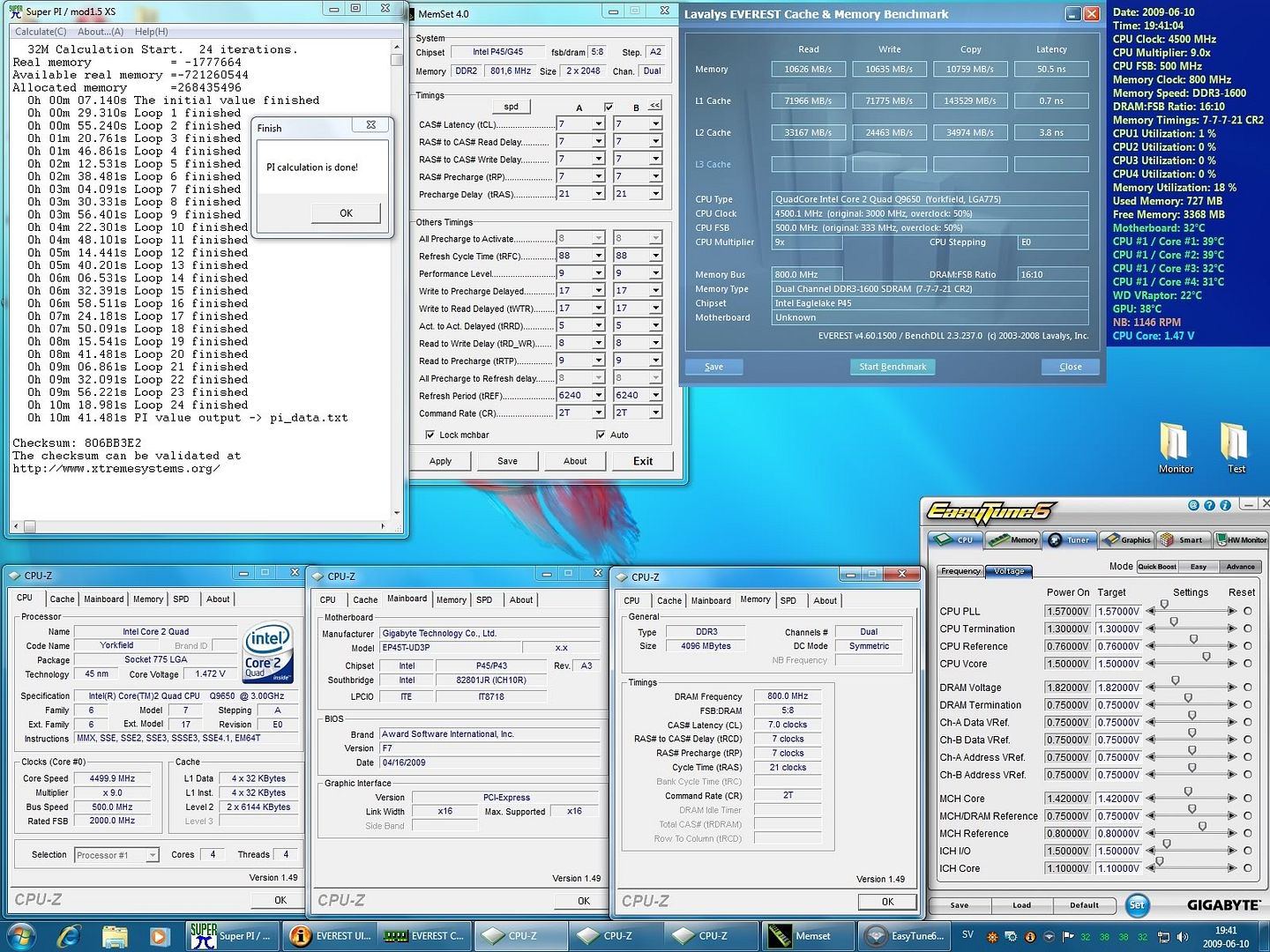Click right arrow to raise CPU Vcore
Image resolution: width=1270 pixels, height=952 pixels.
click(1232, 665)
